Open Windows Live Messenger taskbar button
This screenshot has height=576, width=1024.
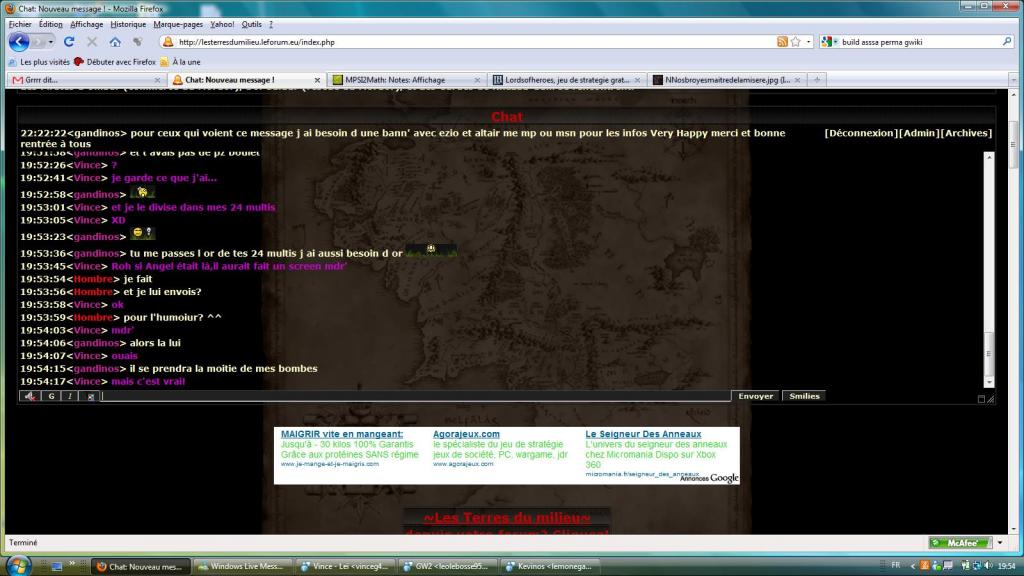point(240,567)
